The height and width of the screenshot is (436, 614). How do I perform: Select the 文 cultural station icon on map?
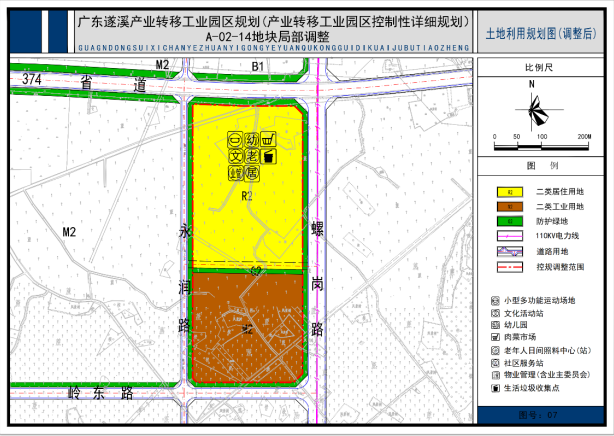pyautogui.click(x=234, y=157)
